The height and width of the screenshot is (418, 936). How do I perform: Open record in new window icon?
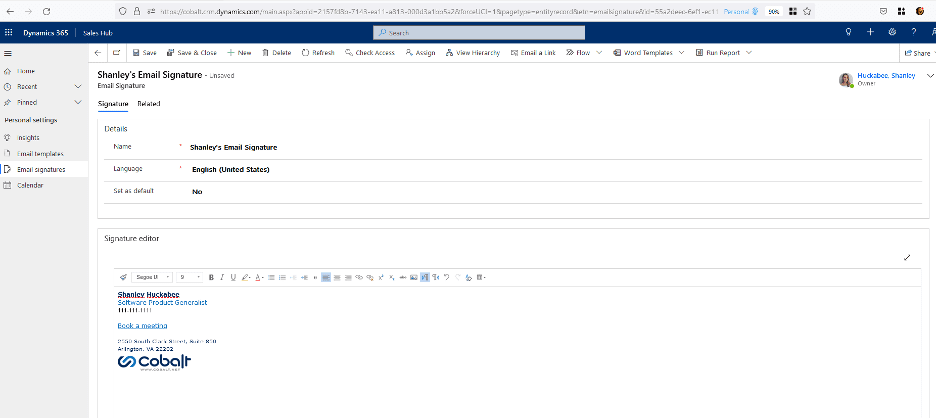[x=116, y=53]
